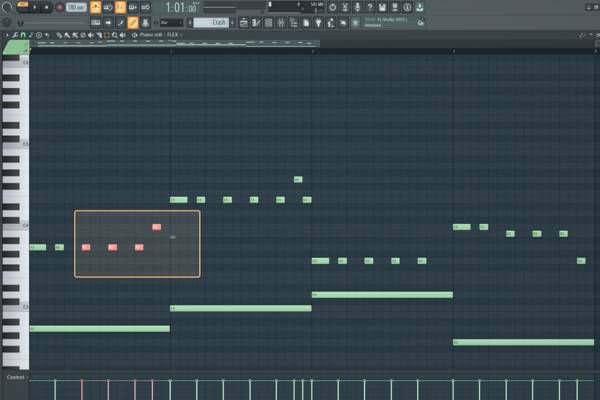The width and height of the screenshot is (600, 400).
Task: Open project info with the circled i icon
Action: click(x=407, y=7)
